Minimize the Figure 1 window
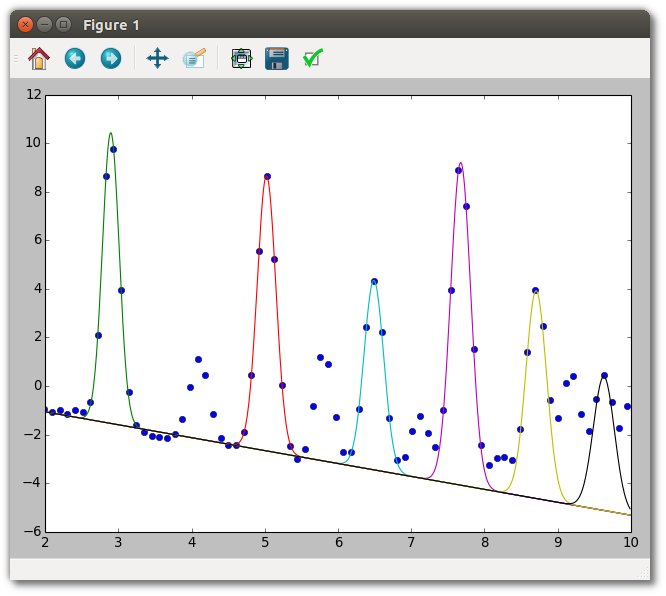Screen dimensions: 666x596 click(x=44, y=25)
